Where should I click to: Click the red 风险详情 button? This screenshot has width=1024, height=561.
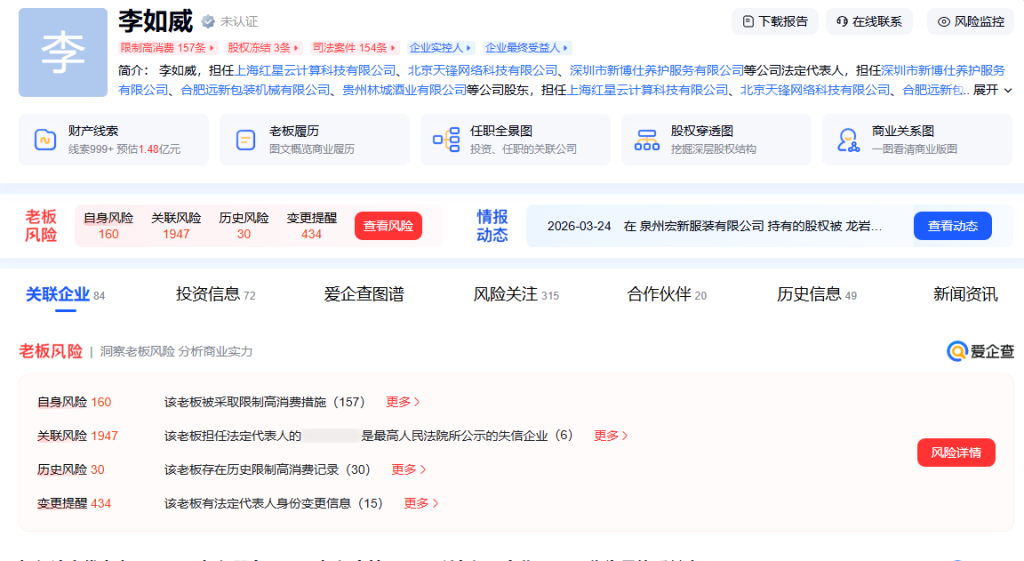click(956, 453)
